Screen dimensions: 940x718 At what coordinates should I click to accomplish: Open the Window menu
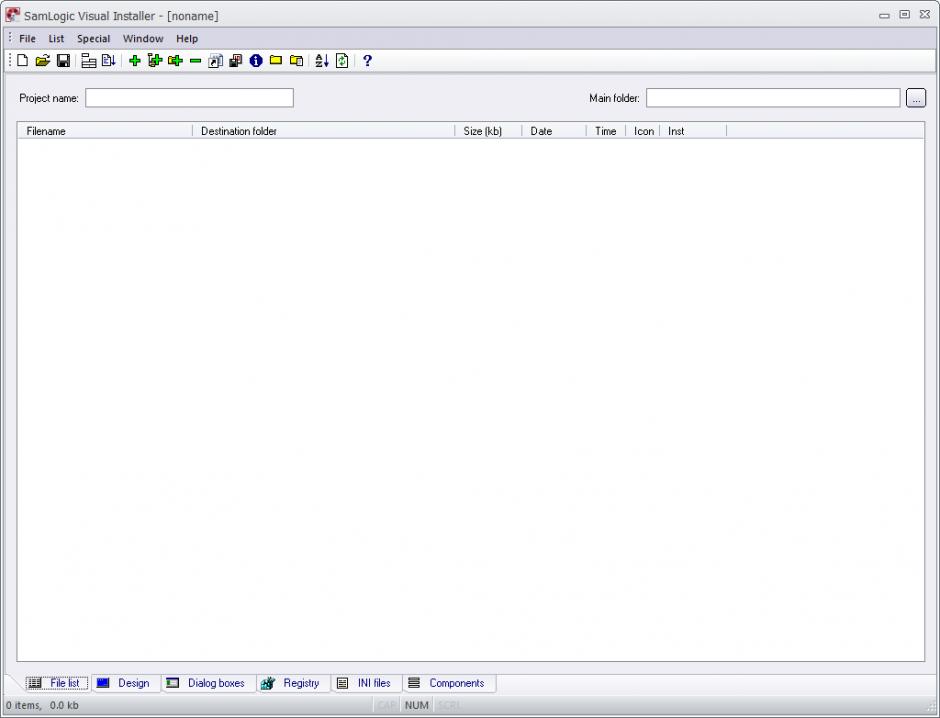[x=143, y=38]
